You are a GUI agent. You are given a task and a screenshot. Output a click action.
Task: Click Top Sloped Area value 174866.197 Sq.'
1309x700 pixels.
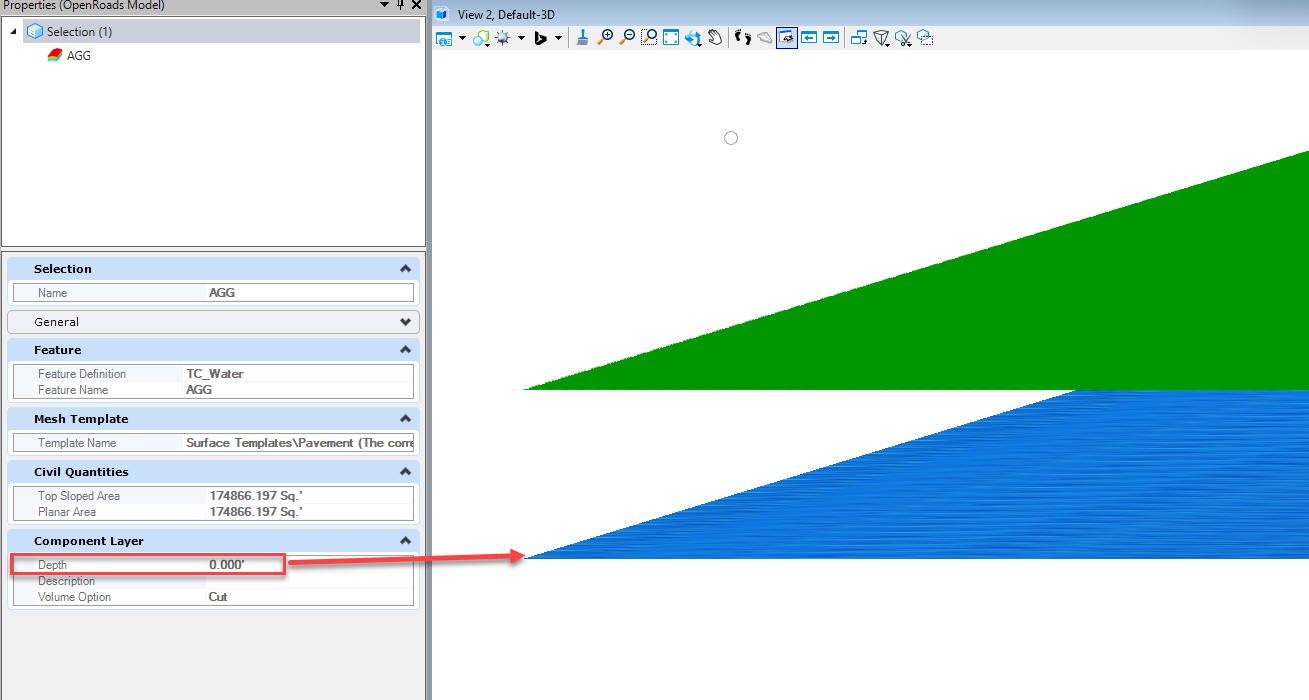coord(256,496)
